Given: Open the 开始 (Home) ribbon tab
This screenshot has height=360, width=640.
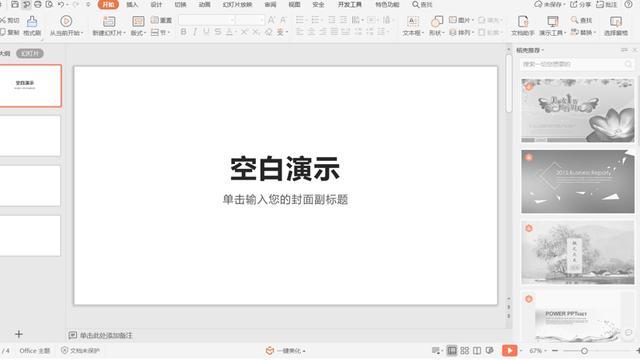Looking at the screenshot, I should click(108, 4).
